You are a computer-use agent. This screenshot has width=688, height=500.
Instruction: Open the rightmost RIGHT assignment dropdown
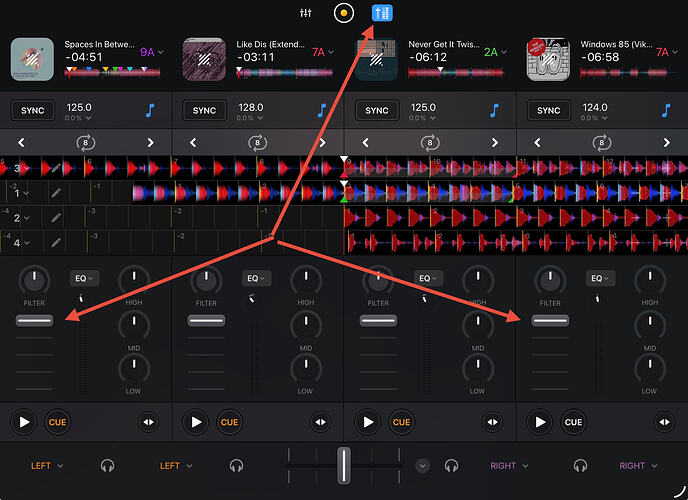point(637,465)
